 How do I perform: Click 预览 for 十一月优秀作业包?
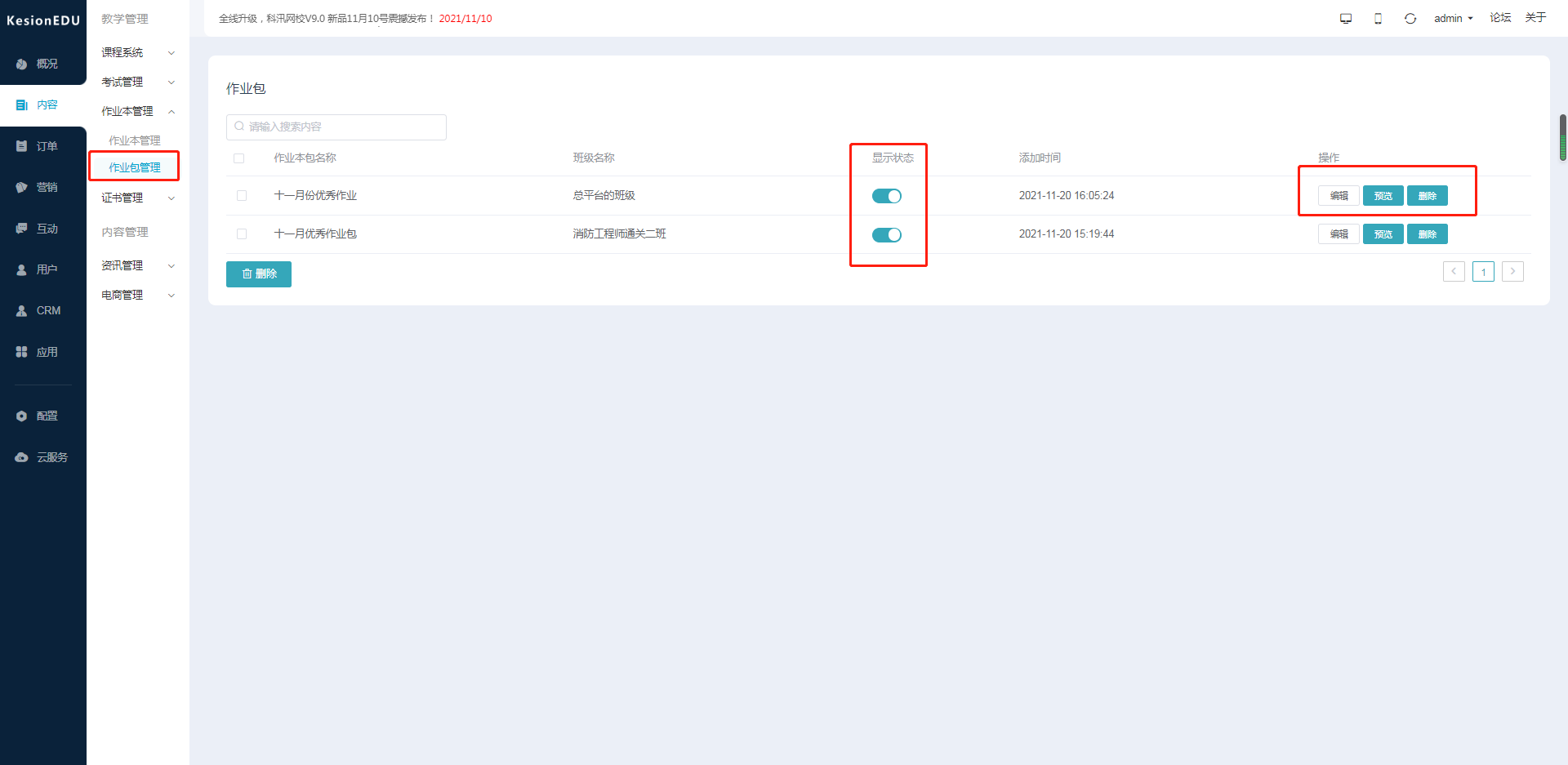click(1383, 234)
